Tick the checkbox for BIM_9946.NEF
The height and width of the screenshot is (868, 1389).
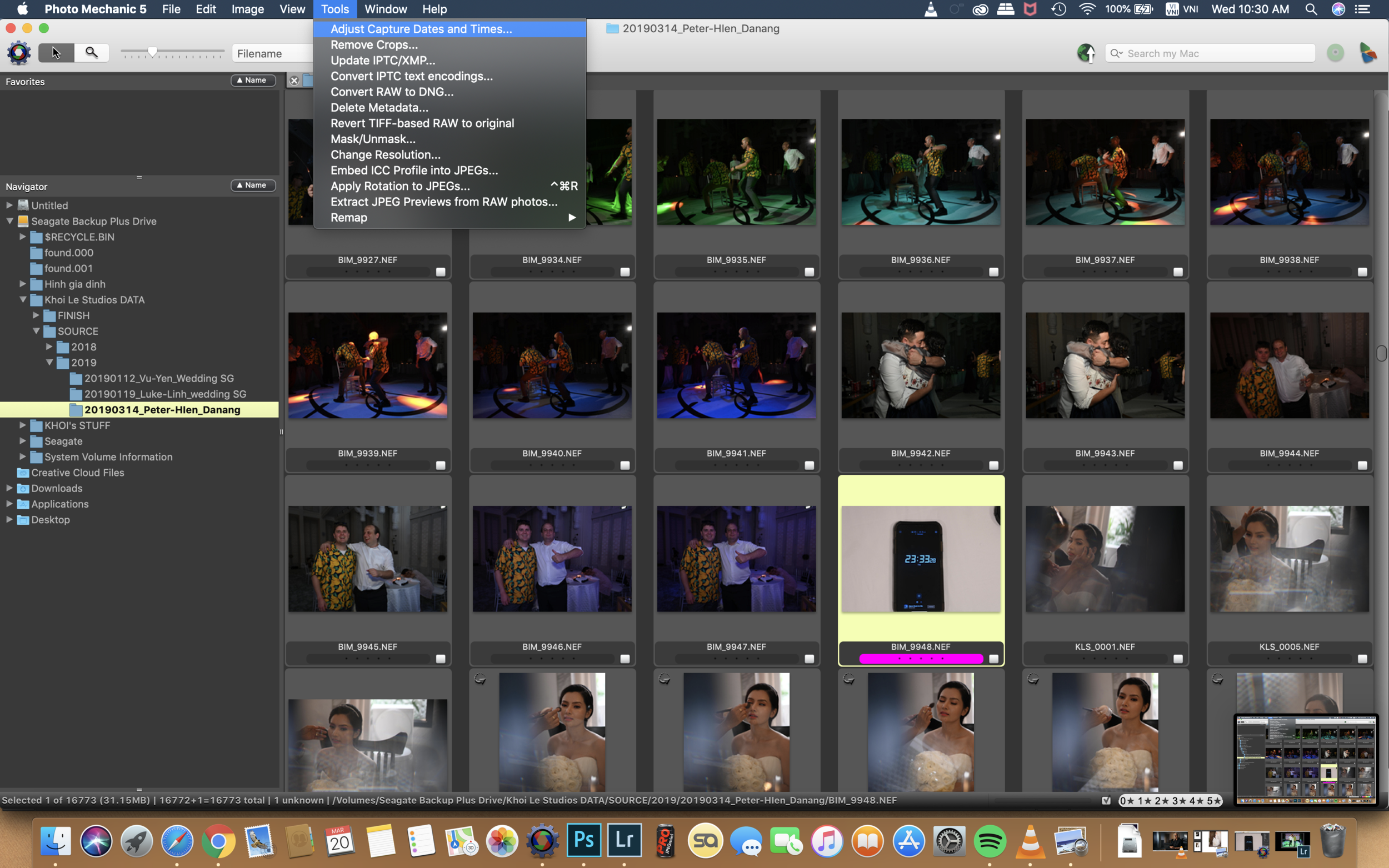click(624, 659)
